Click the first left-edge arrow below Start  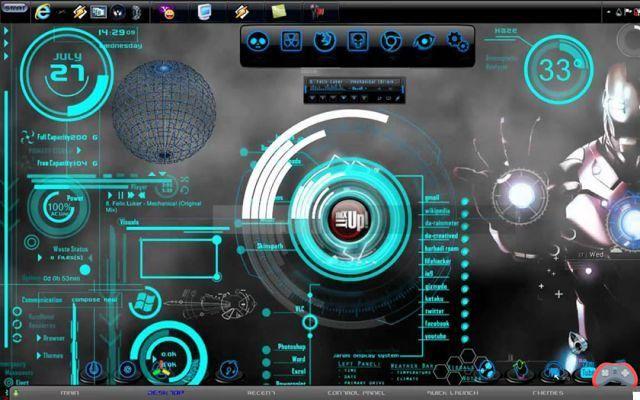[x=6, y=31]
